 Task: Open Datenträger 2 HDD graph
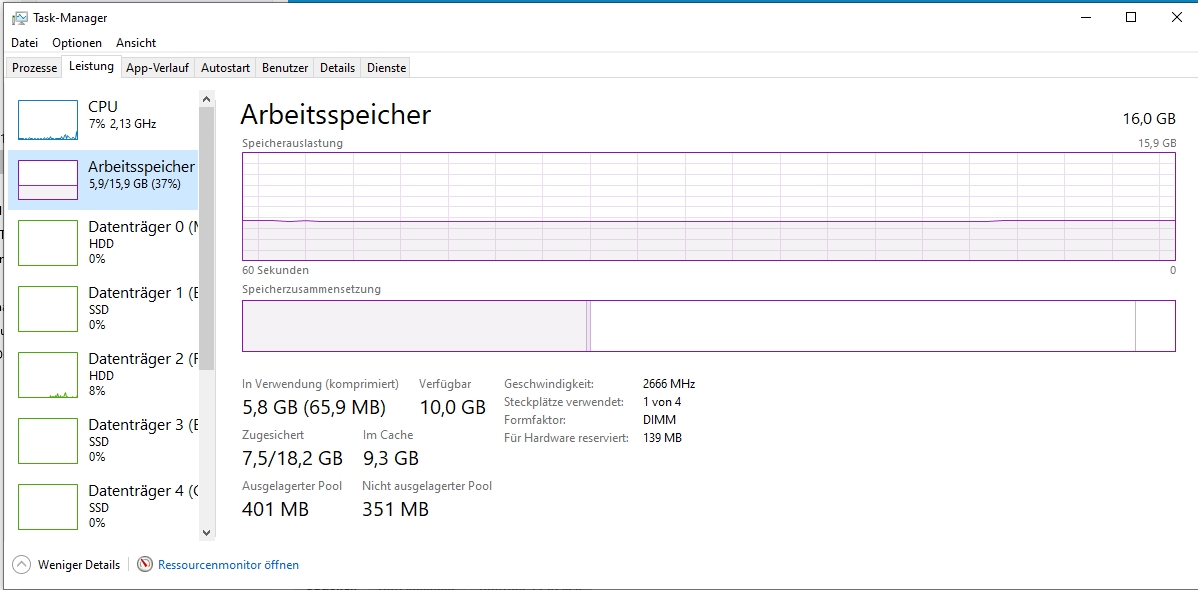click(x=48, y=375)
